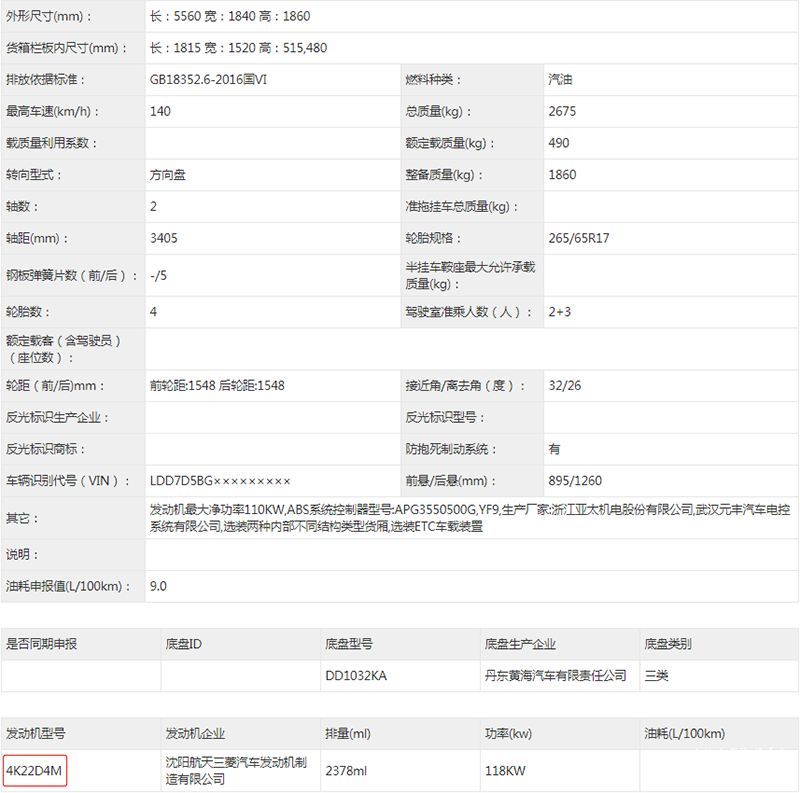
Task: Click the 钢板弹簧片数（前/后） label
Action: pyautogui.click(x=72, y=276)
